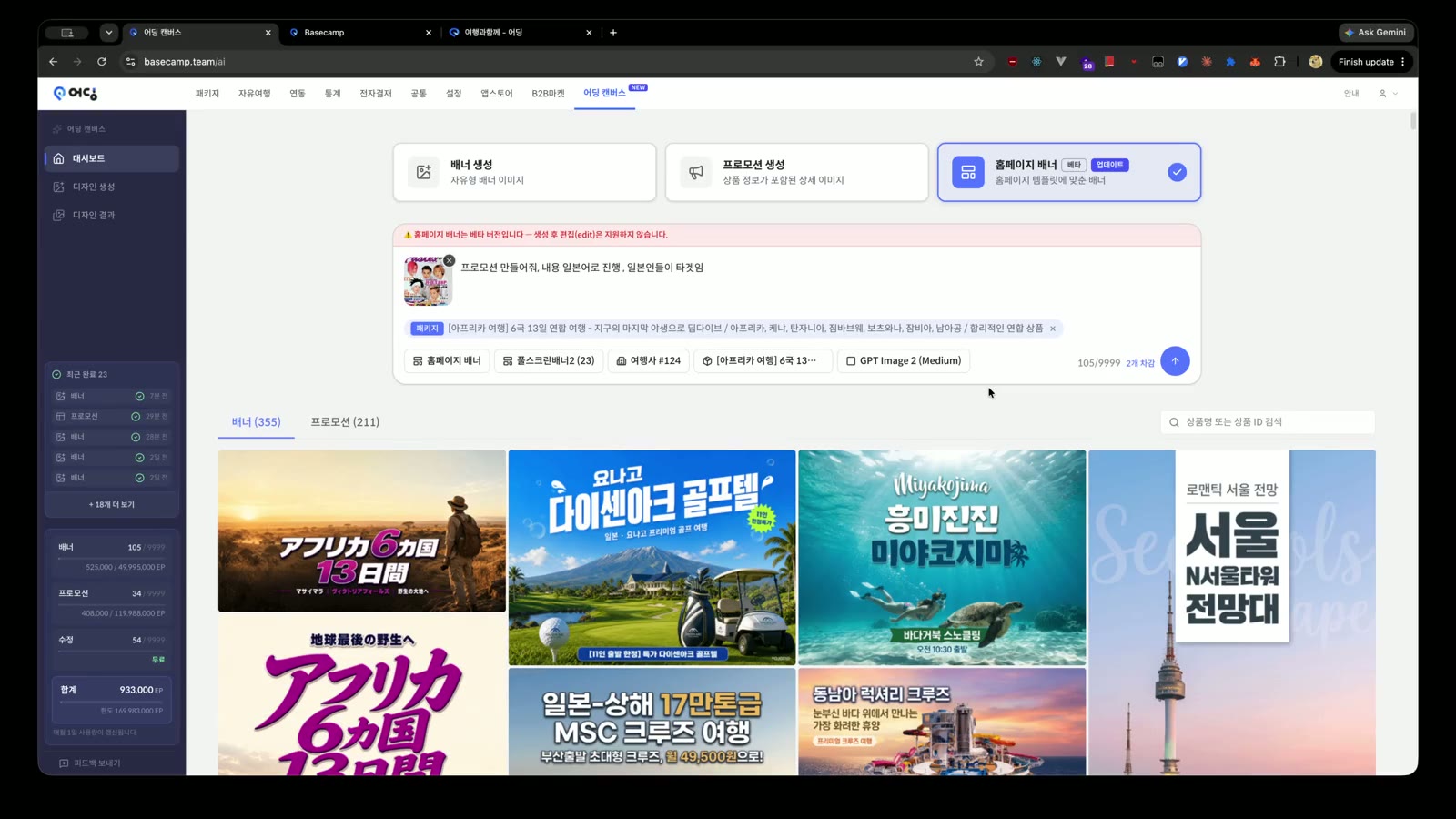1456x819 pixels.
Task: Expand list with + 18개 더 보기
Action: click(111, 504)
